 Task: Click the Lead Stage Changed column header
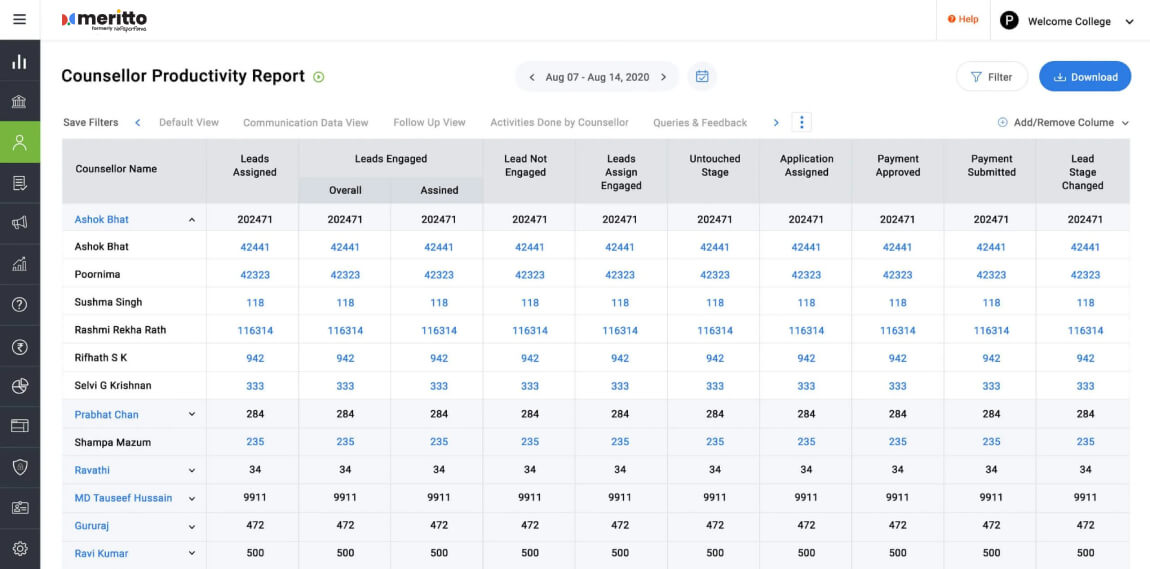click(1083, 172)
